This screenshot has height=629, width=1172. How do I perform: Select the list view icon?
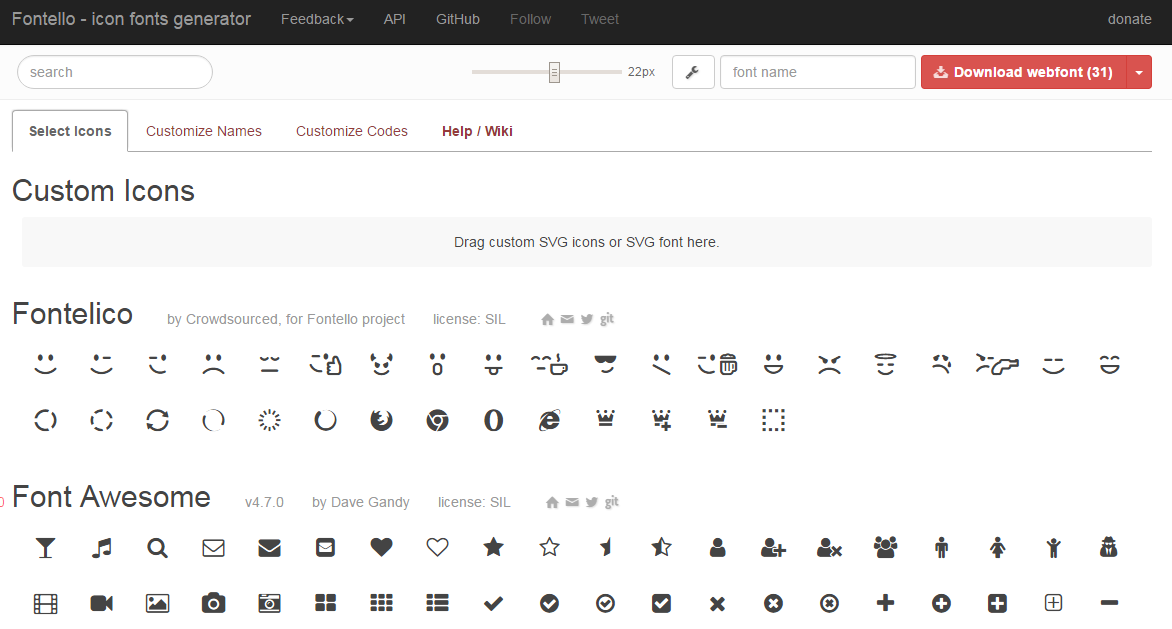coord(437,604)
